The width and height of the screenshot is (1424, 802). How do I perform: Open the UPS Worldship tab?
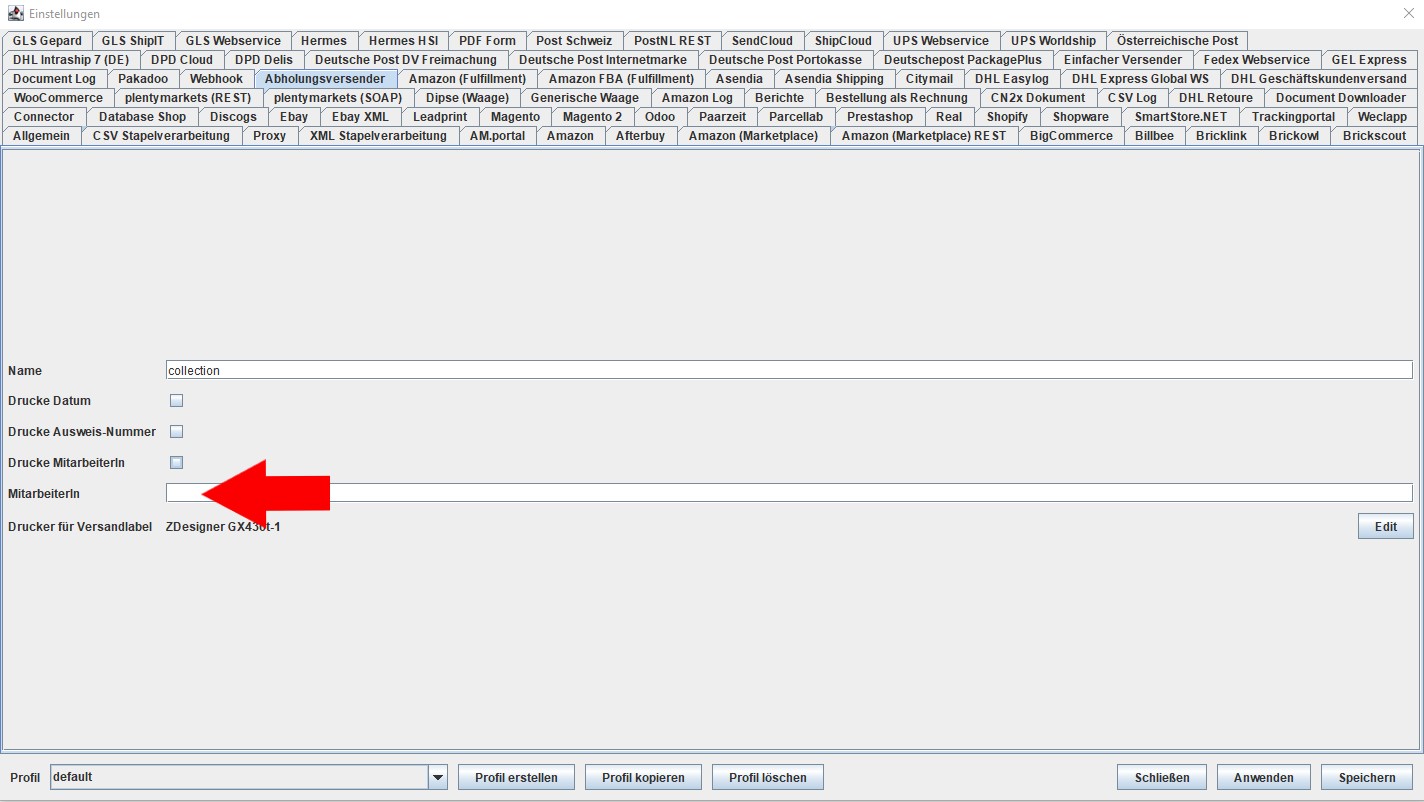(1053, 41)
